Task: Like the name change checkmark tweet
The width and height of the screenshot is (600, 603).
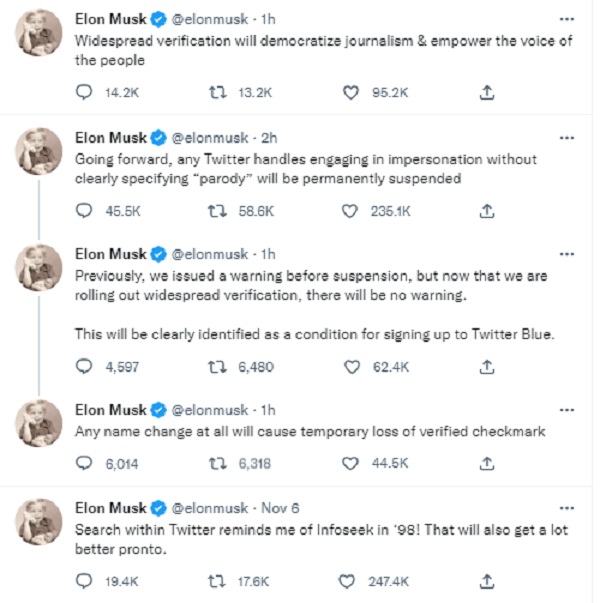Action: [x=351, y=463]
